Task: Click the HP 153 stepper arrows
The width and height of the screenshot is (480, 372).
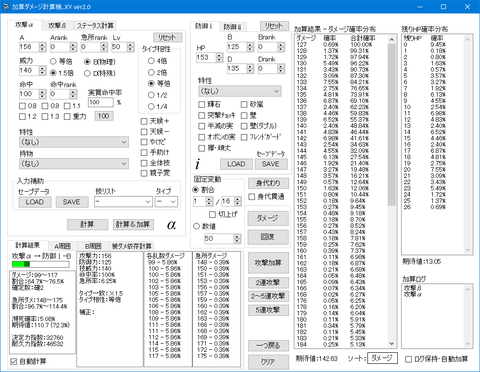Action: 219,57
